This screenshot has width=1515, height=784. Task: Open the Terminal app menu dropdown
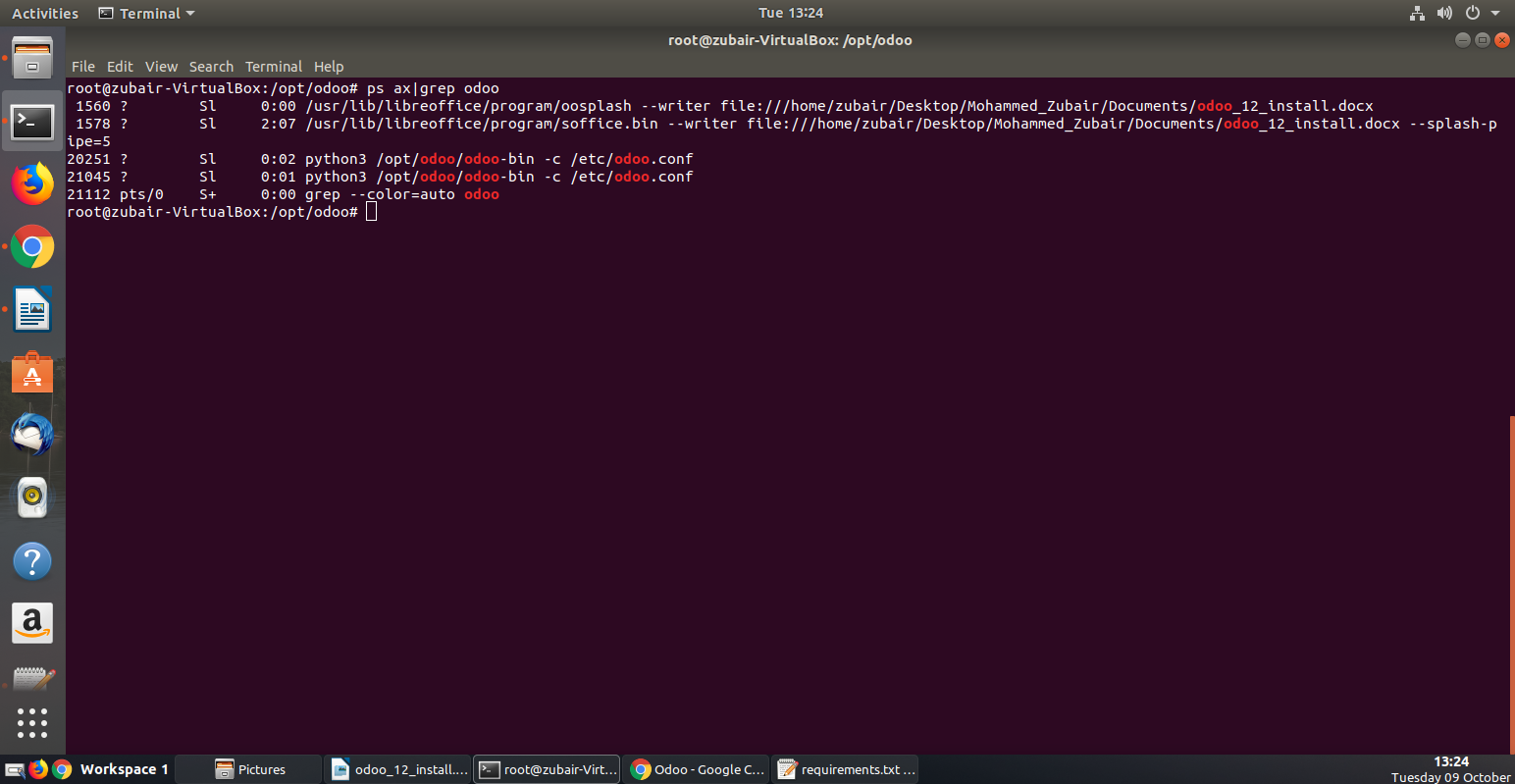coord(147,14)
